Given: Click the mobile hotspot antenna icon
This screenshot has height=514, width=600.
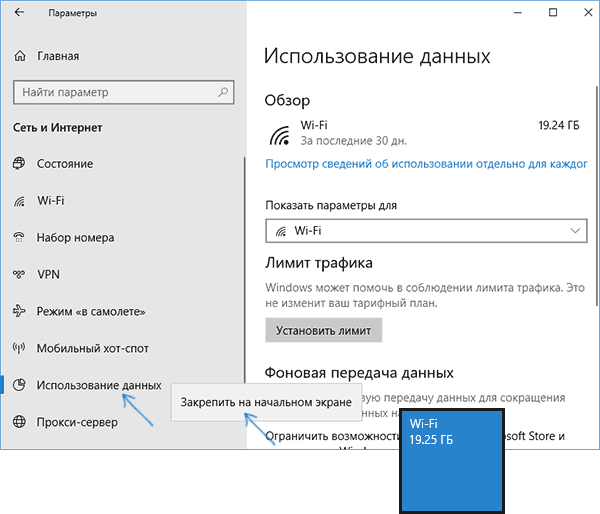Looking at the screenshot, I should tap(19, 348).
